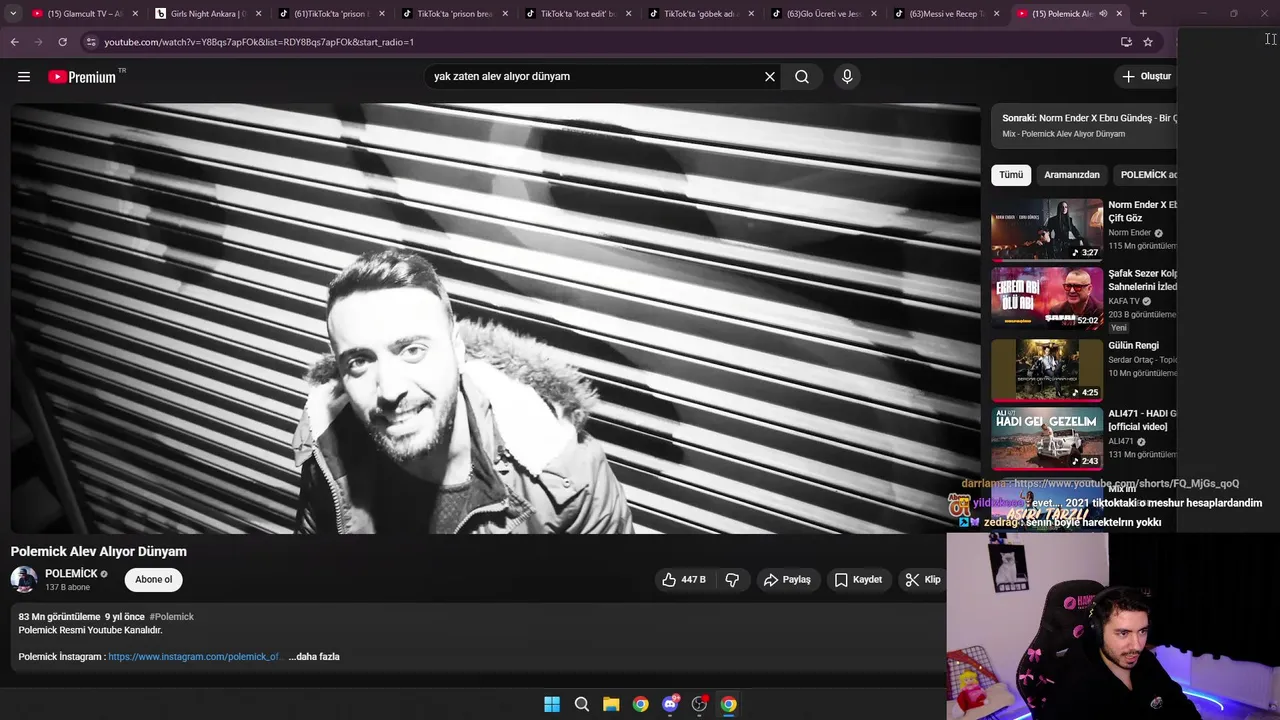1280x720 pixels.
Task: Open the upcoming Mix playlist panel
Action: (1084, 125)
